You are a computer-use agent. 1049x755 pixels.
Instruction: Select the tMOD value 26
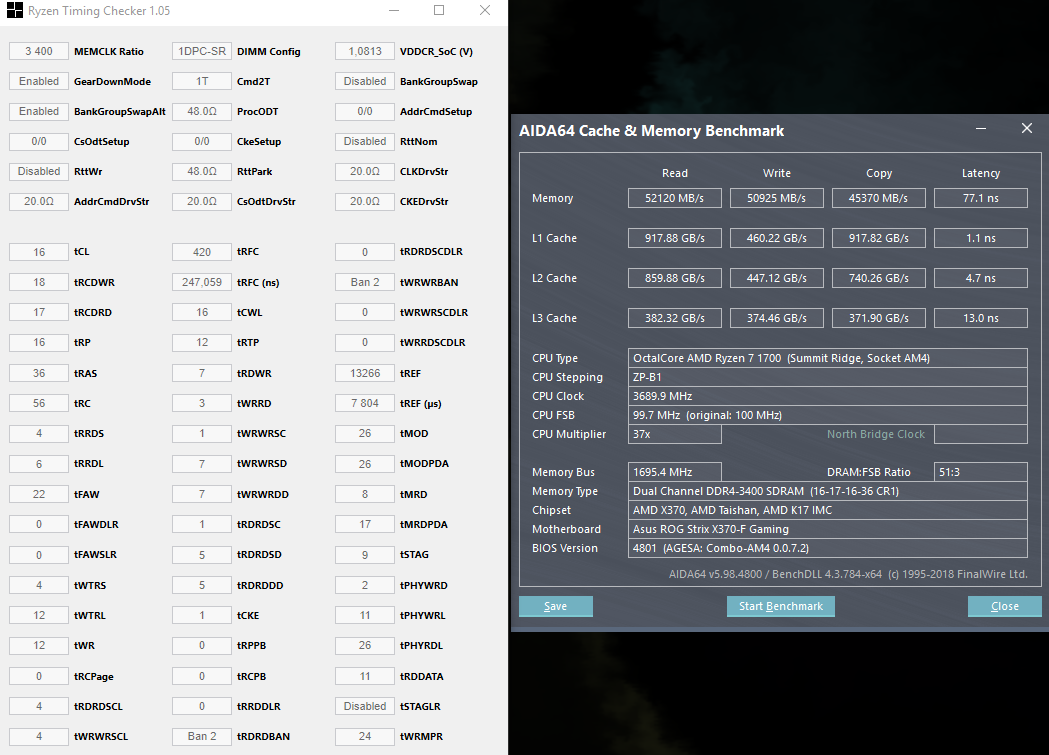point(365,433)
